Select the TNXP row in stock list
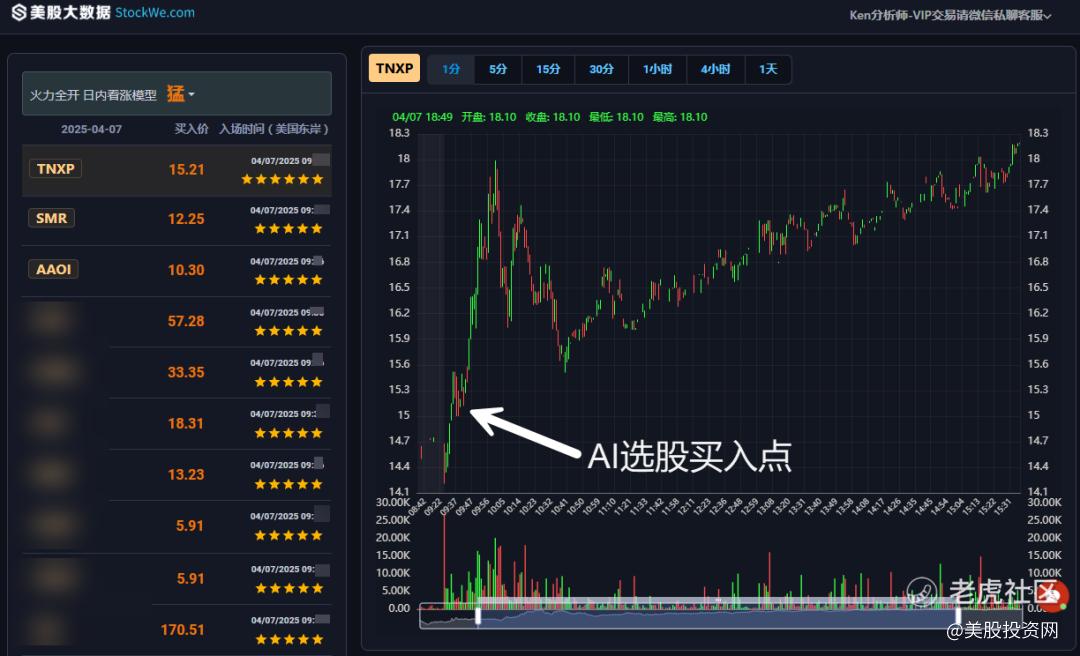Image resolution: width=1080 pixels, height=656 pixels. pyautogui.click(x=177, y=170)
